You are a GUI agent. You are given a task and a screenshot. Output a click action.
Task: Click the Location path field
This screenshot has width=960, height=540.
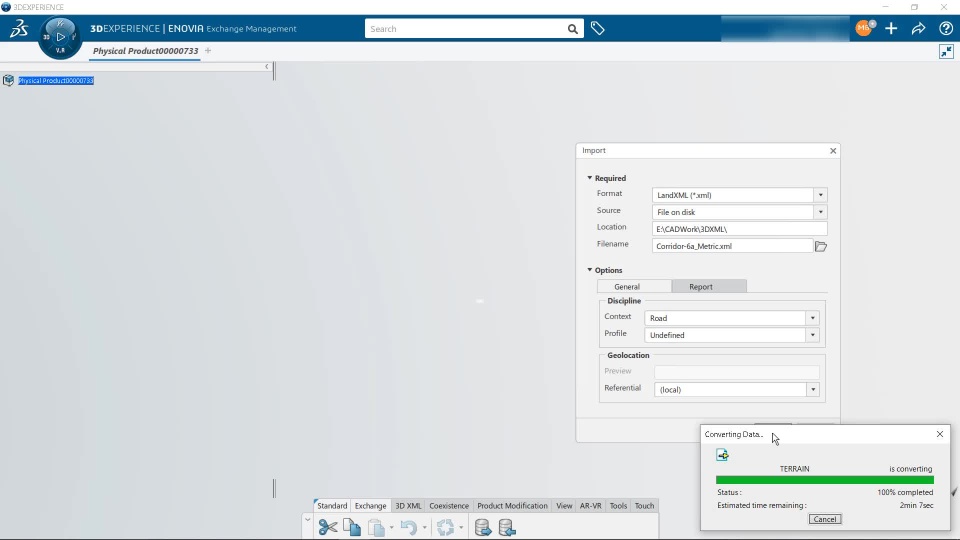tap(740, 229)
